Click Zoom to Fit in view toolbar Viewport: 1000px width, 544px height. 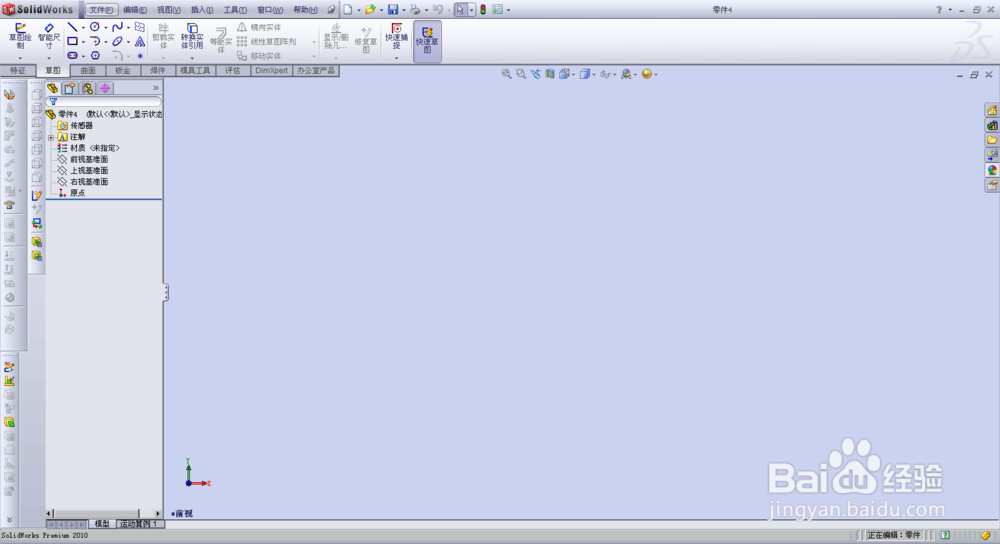[506, 74]
